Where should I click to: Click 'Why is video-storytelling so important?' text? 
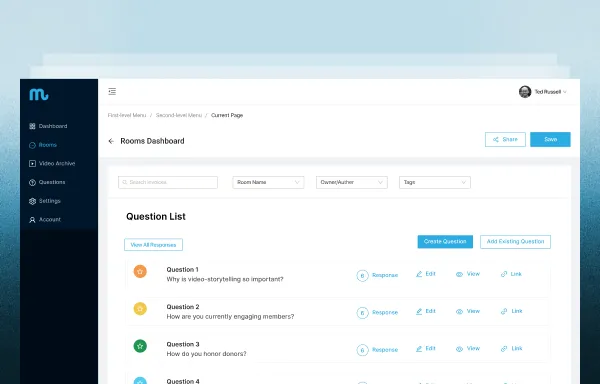225,279
